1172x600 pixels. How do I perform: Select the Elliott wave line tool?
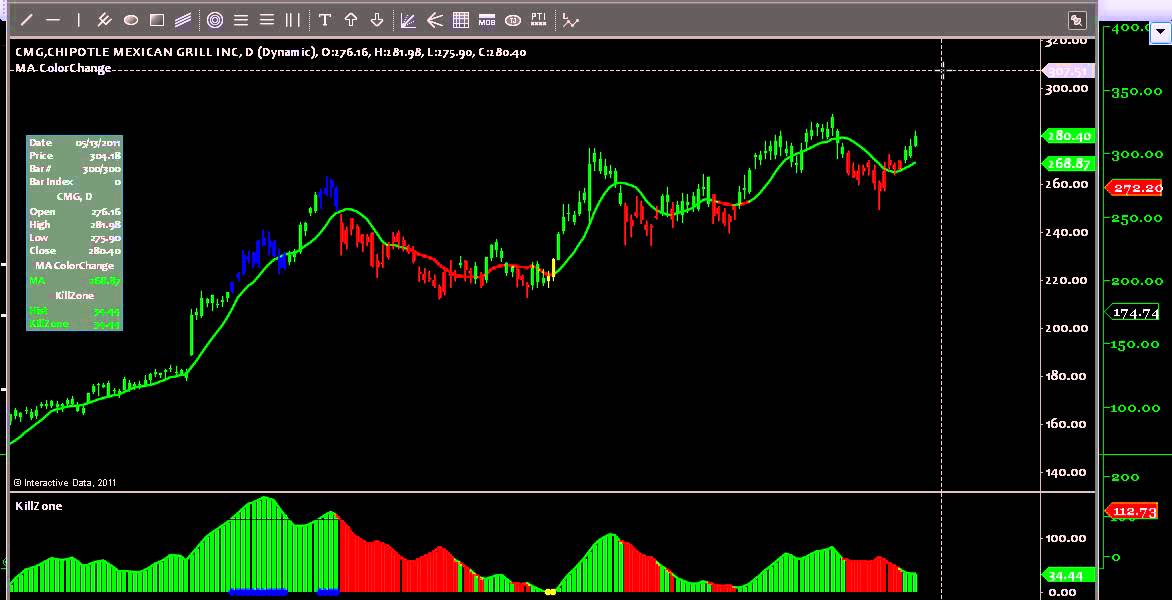(x=570, y=21)
